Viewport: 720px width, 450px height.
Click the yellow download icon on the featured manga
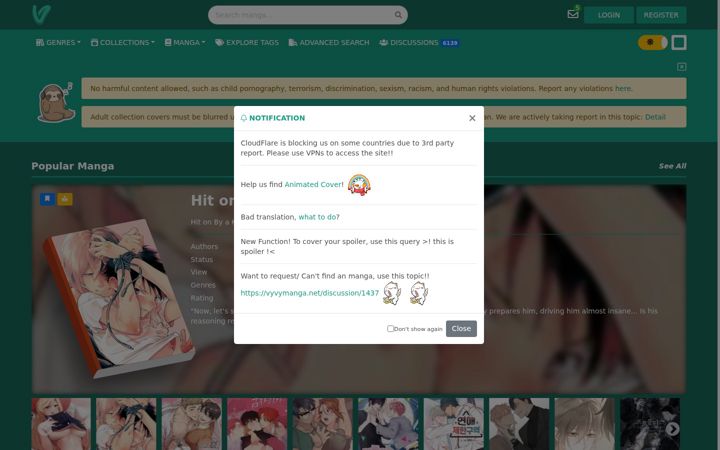pos(65,199)
